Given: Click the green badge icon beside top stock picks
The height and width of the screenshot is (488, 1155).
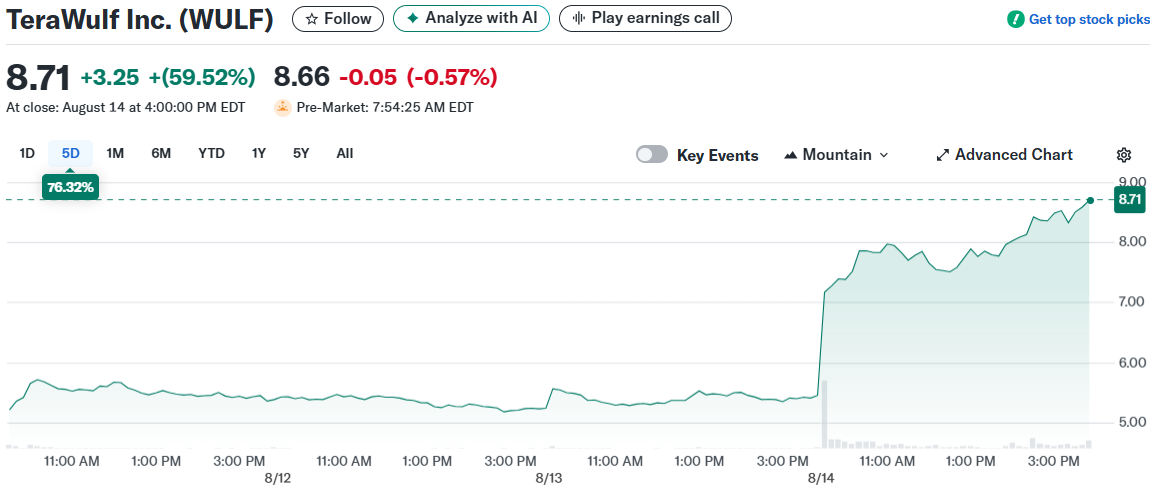Looking at the screenshot, I should point(1016,20).
